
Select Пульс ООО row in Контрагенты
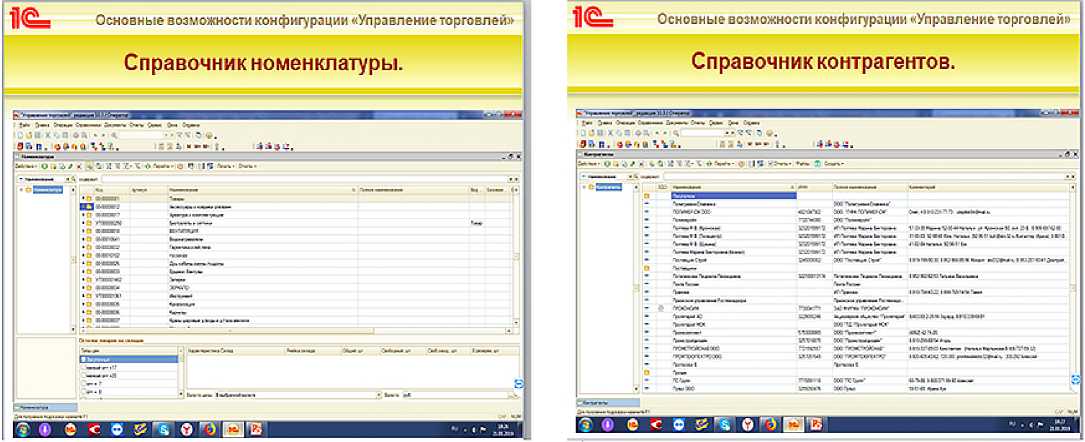855,389
